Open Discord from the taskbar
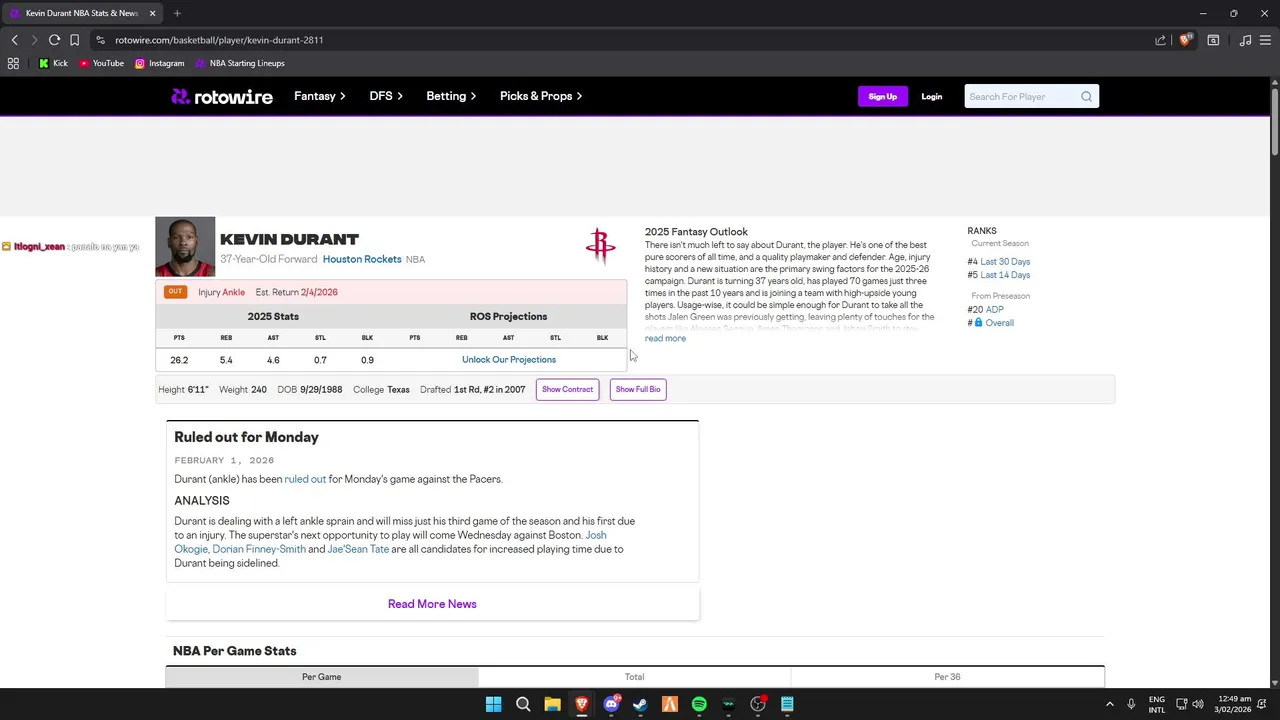 tap(611, 704)
